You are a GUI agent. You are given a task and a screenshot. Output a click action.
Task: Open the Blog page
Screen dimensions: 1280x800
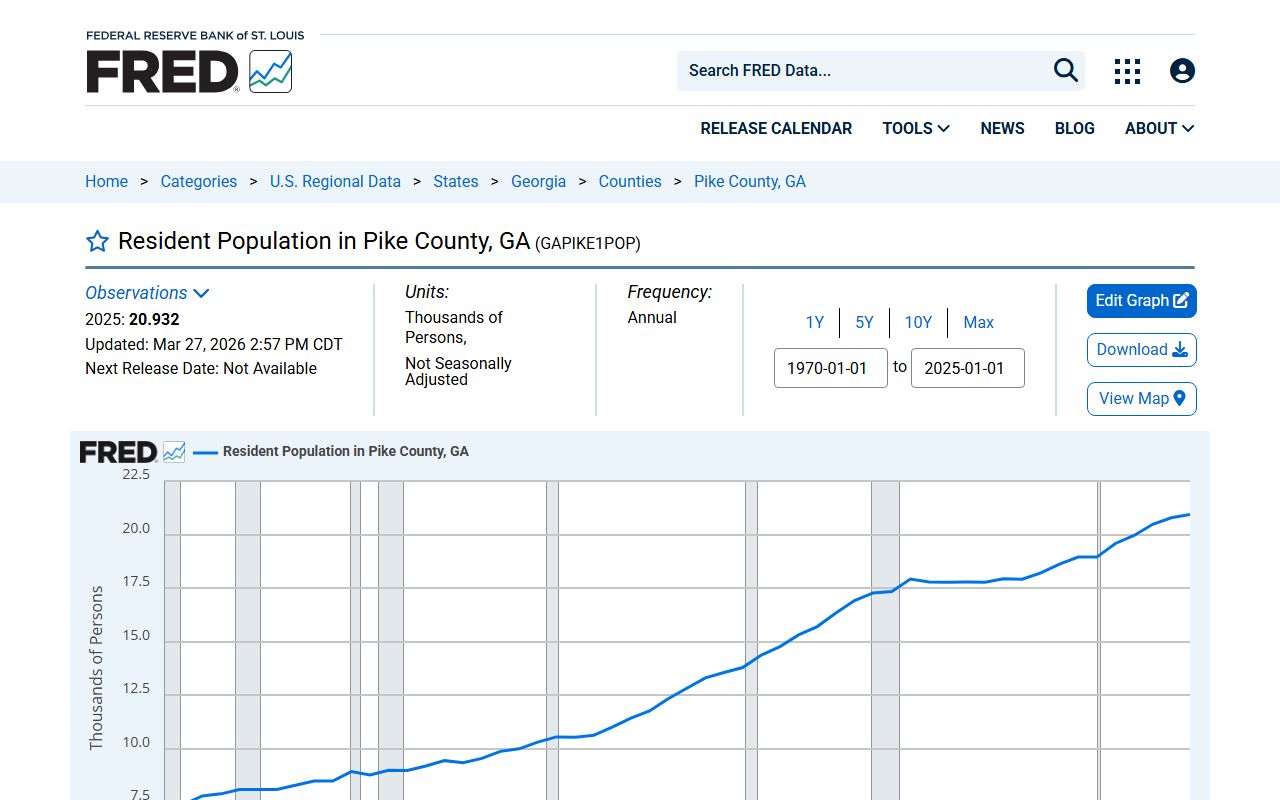[1074, 128]
